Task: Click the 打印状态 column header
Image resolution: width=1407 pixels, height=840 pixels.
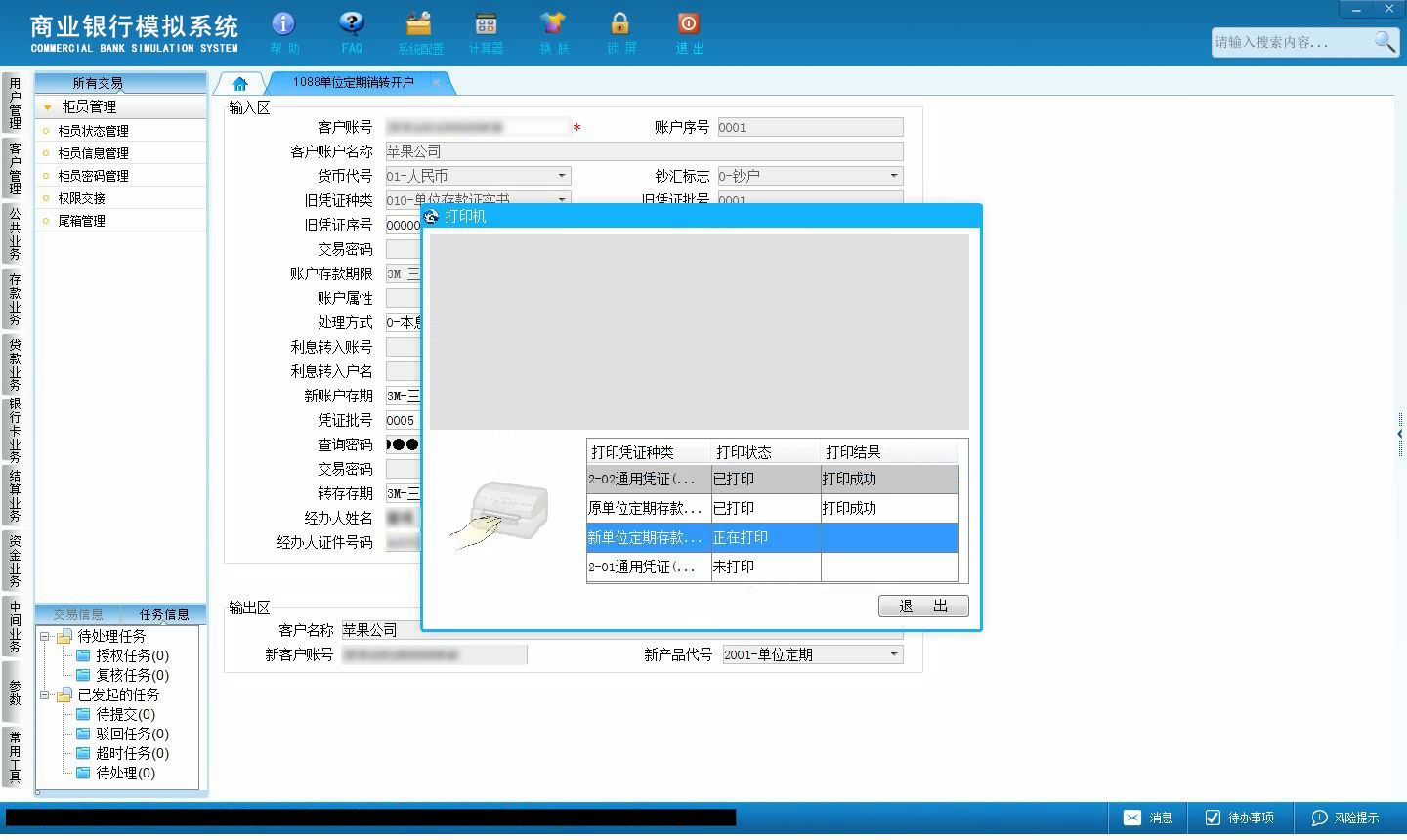Action: (x=766, y=452)
